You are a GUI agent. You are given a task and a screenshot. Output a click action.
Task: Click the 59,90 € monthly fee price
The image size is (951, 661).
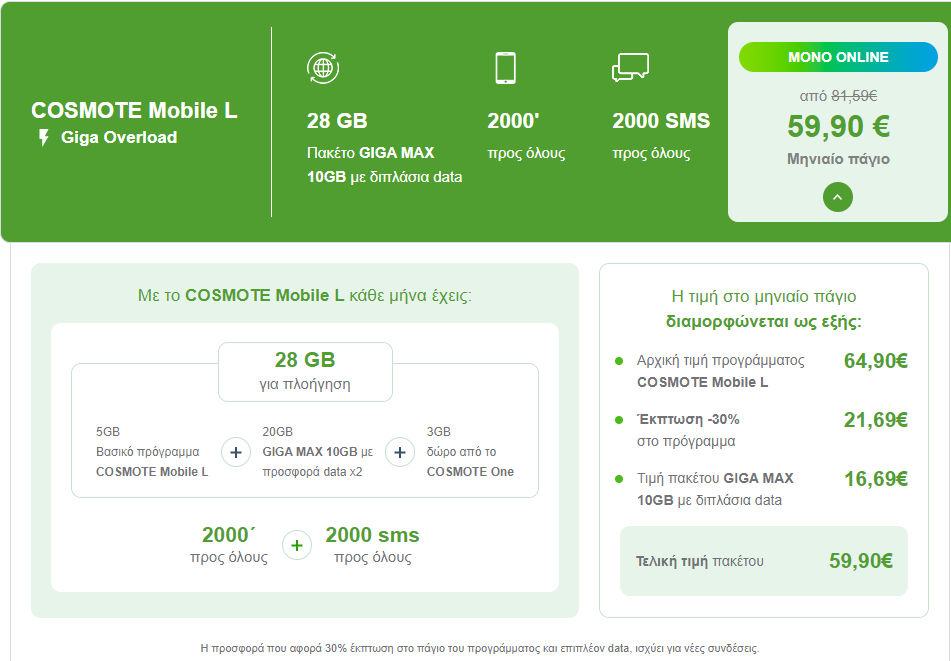click(838, 126)
